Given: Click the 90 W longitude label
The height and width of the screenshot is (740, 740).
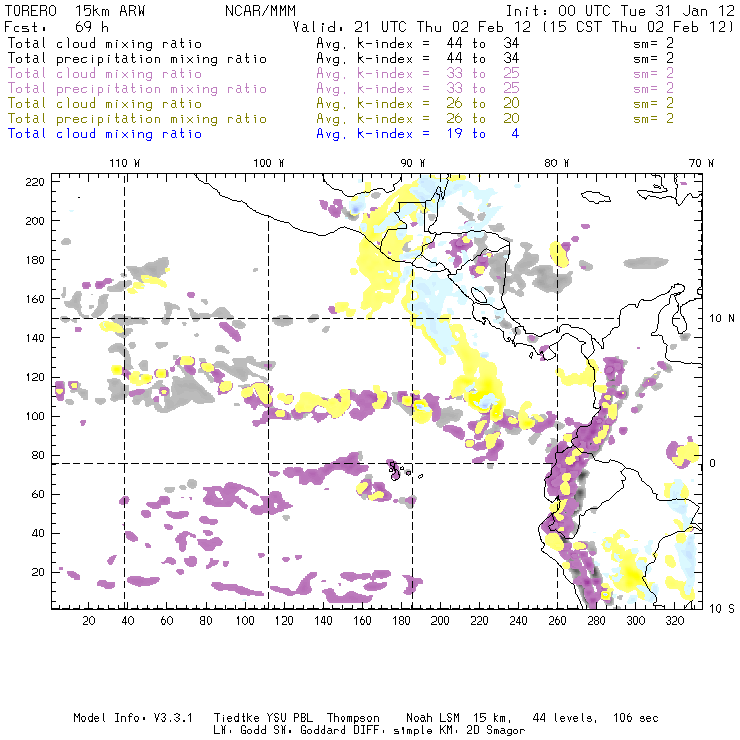Looking at the screenshot, I should tap(412, 163).
